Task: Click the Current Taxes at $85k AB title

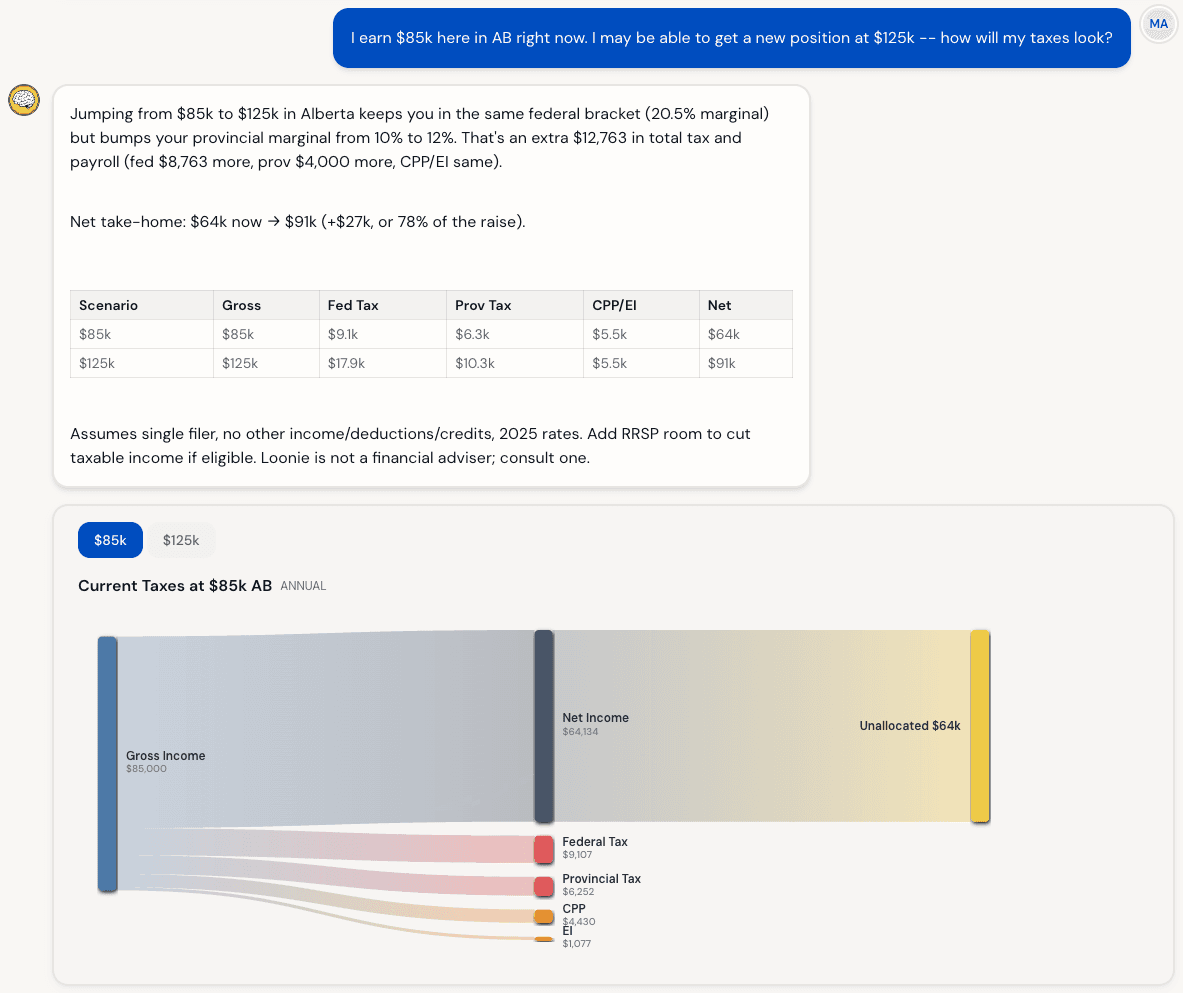Action: click(175, 586)
